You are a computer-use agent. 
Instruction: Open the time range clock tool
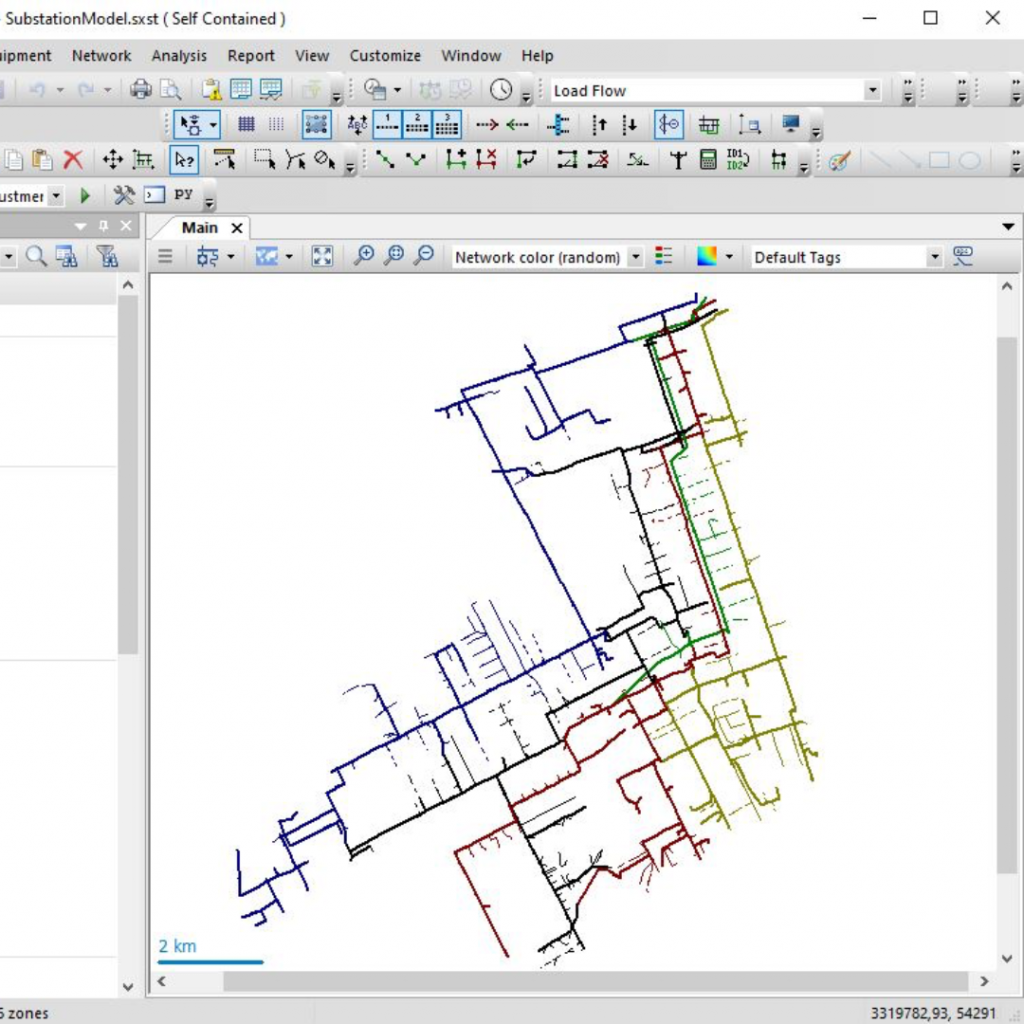pos(500,90)
